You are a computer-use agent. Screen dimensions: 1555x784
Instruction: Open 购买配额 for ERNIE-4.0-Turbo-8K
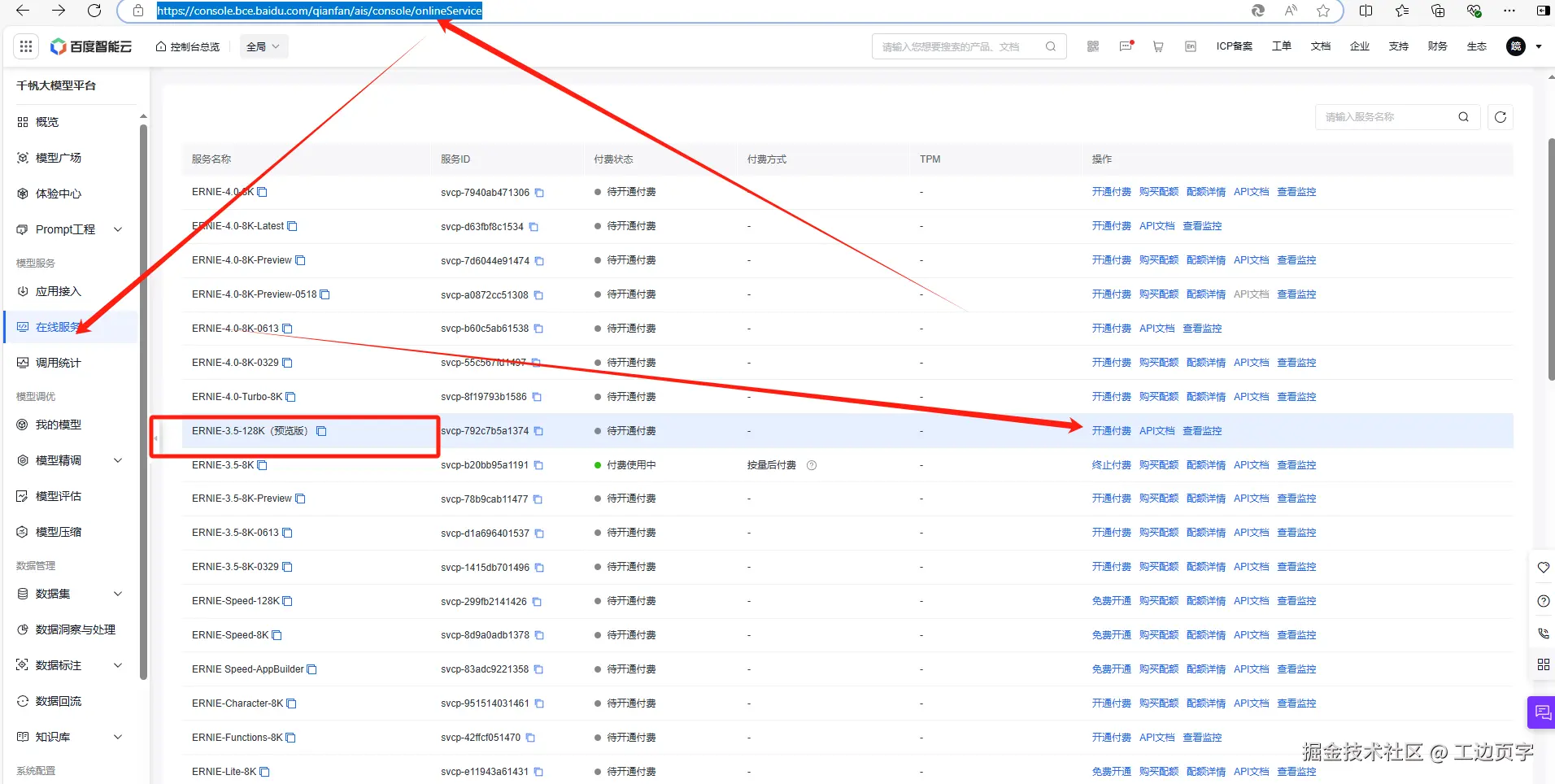pyautogui.click(x=1158, y=397)
